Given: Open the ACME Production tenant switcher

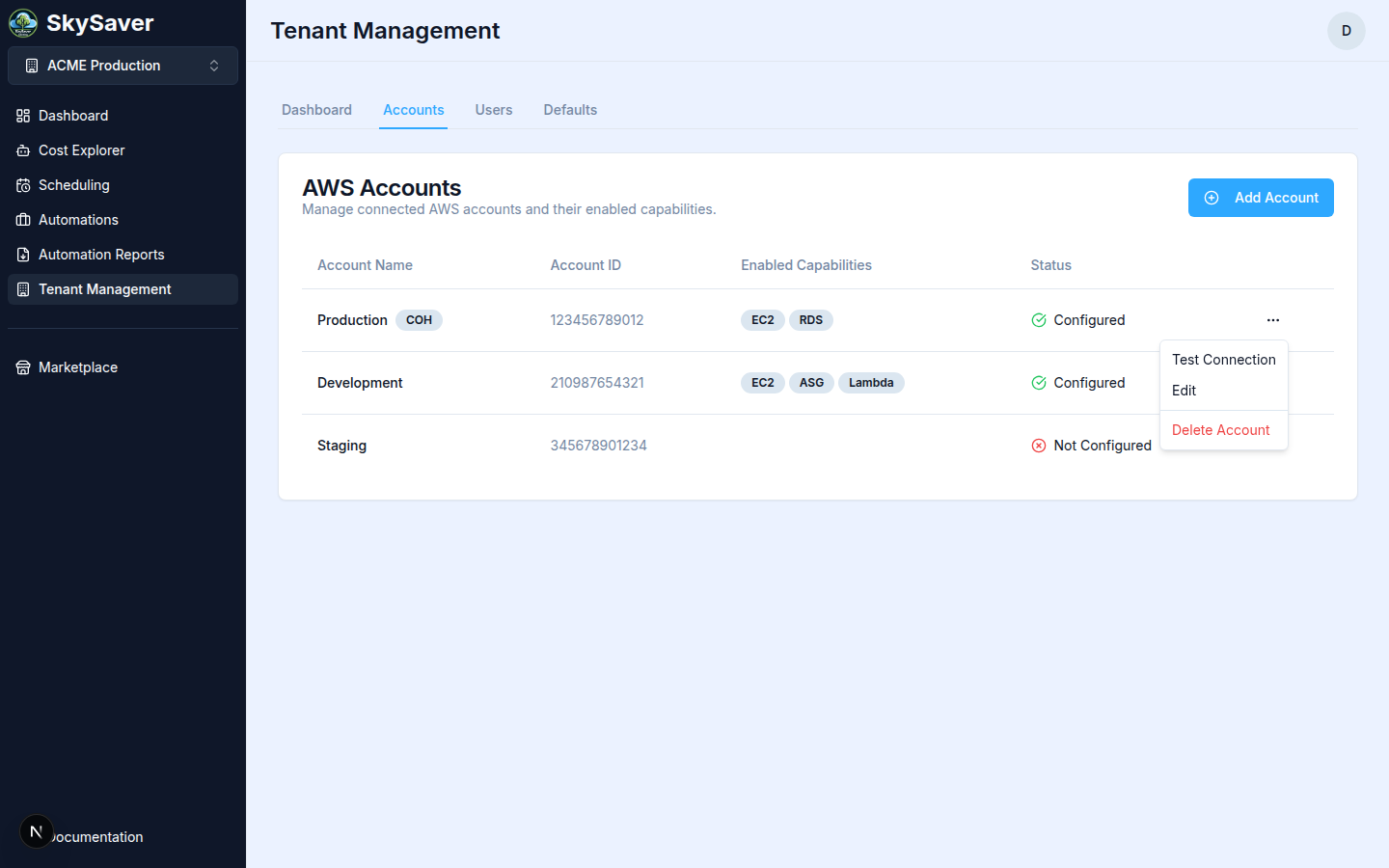Looking at the screenshot, I should 123,66.
